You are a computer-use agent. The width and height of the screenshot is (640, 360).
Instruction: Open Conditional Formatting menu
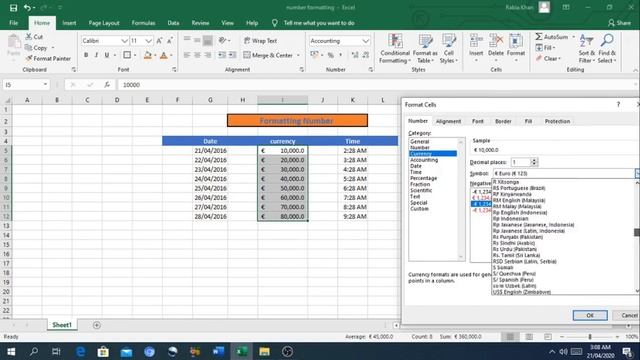(395, 49)
